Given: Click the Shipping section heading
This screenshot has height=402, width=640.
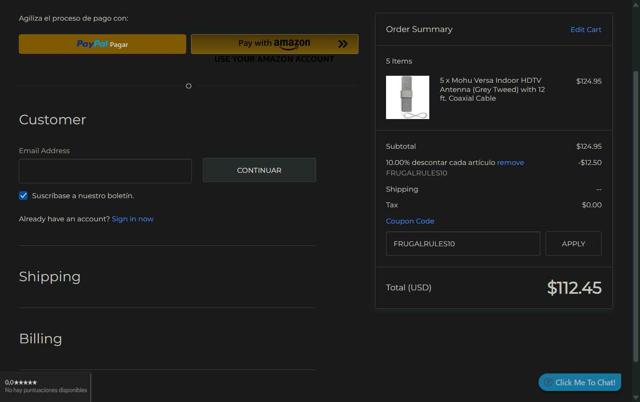Looking at the screenshot, I should (x=50, y=277).
